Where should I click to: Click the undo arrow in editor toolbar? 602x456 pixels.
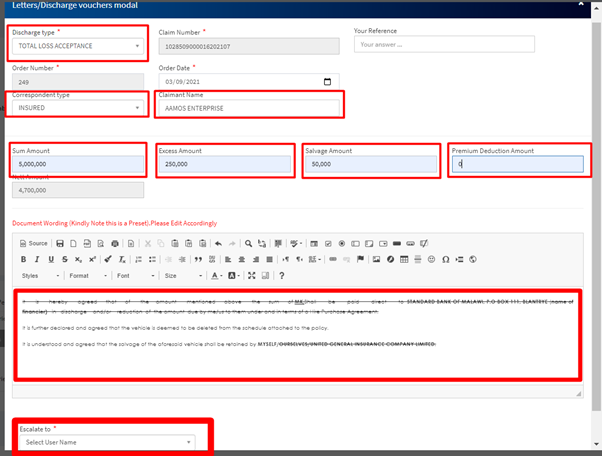coord(217,243)
